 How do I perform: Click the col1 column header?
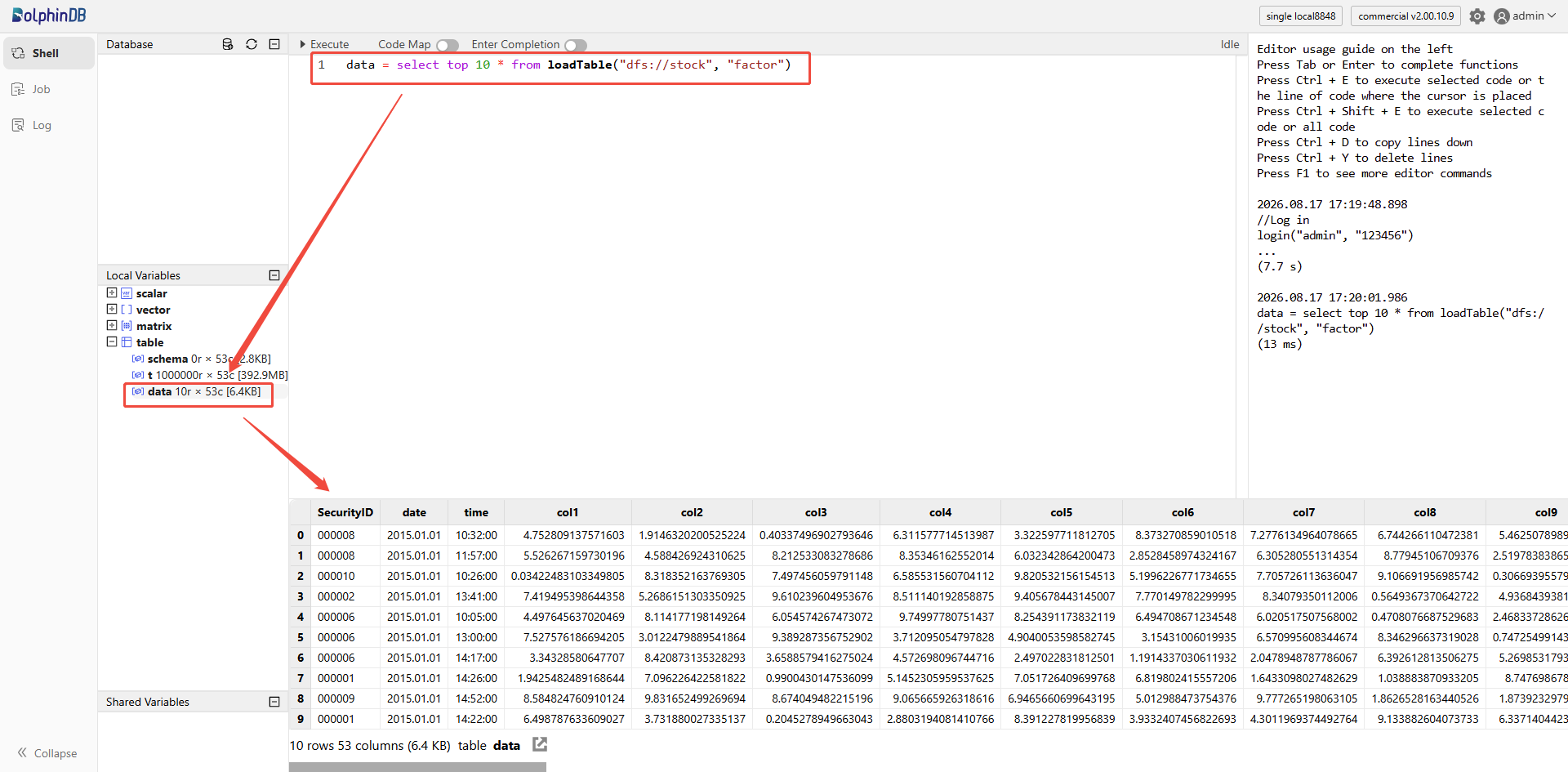(x=568, y=512)
